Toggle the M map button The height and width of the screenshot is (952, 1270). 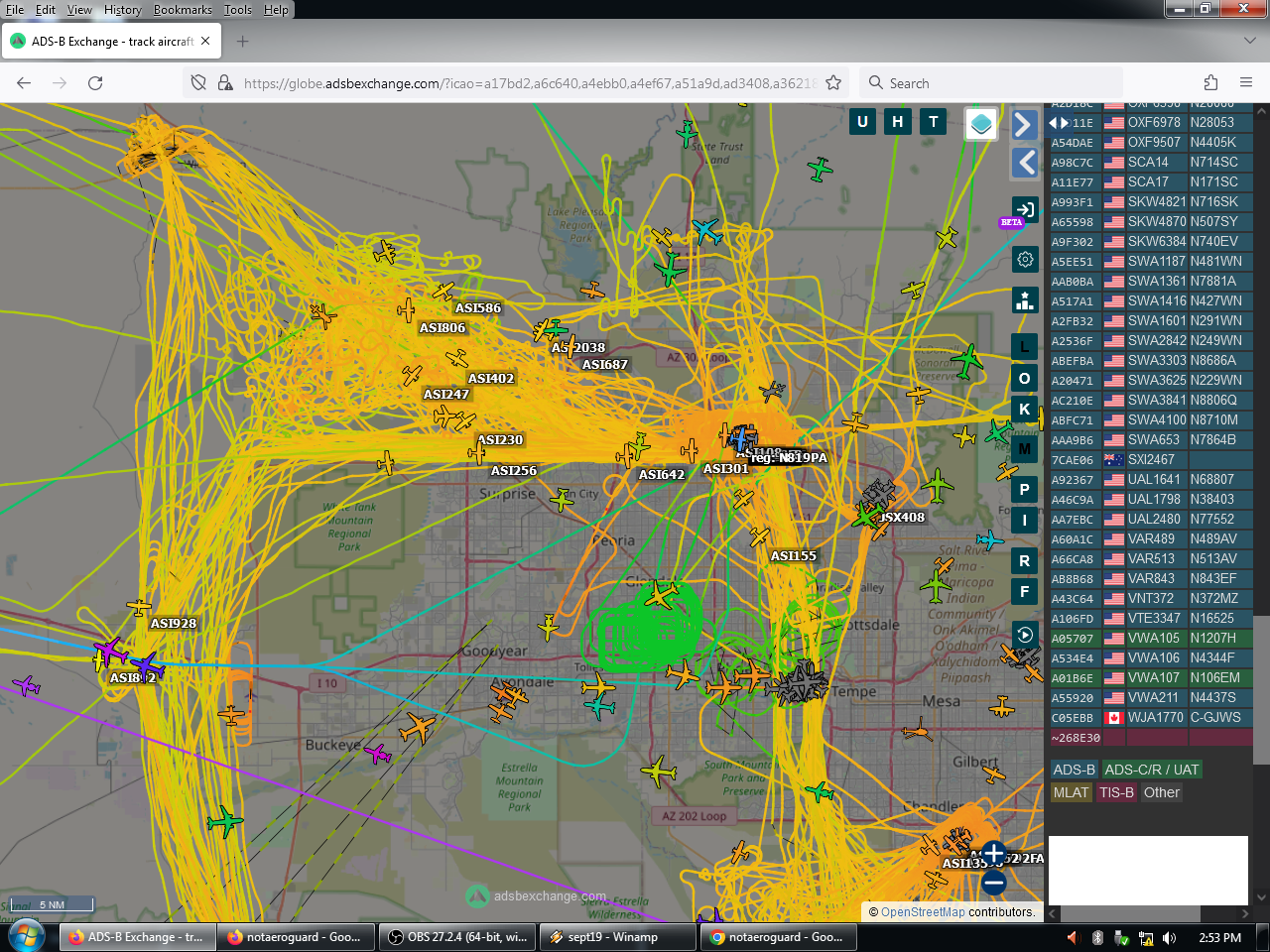1025,449
